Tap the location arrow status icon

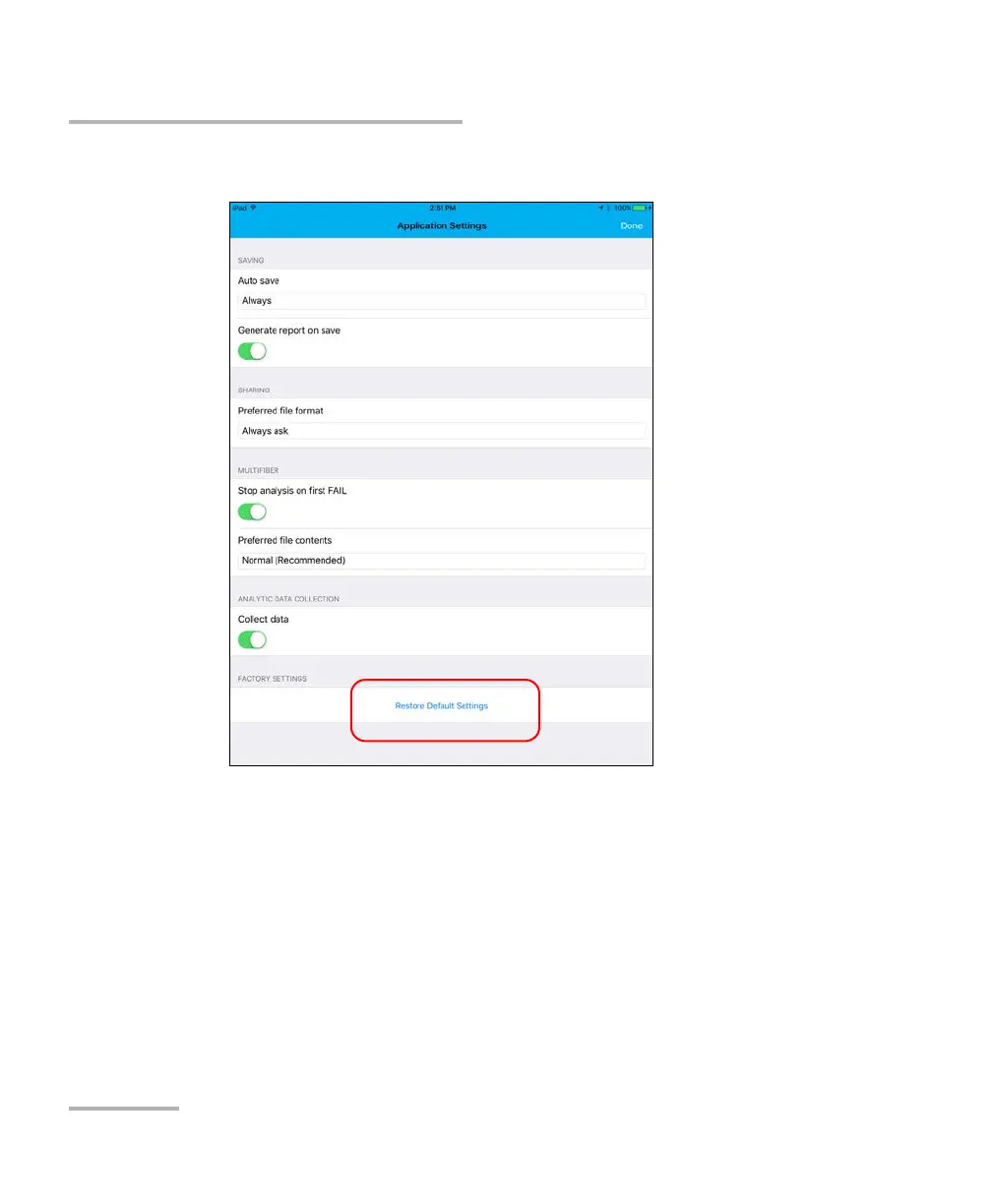coord(601,209)
